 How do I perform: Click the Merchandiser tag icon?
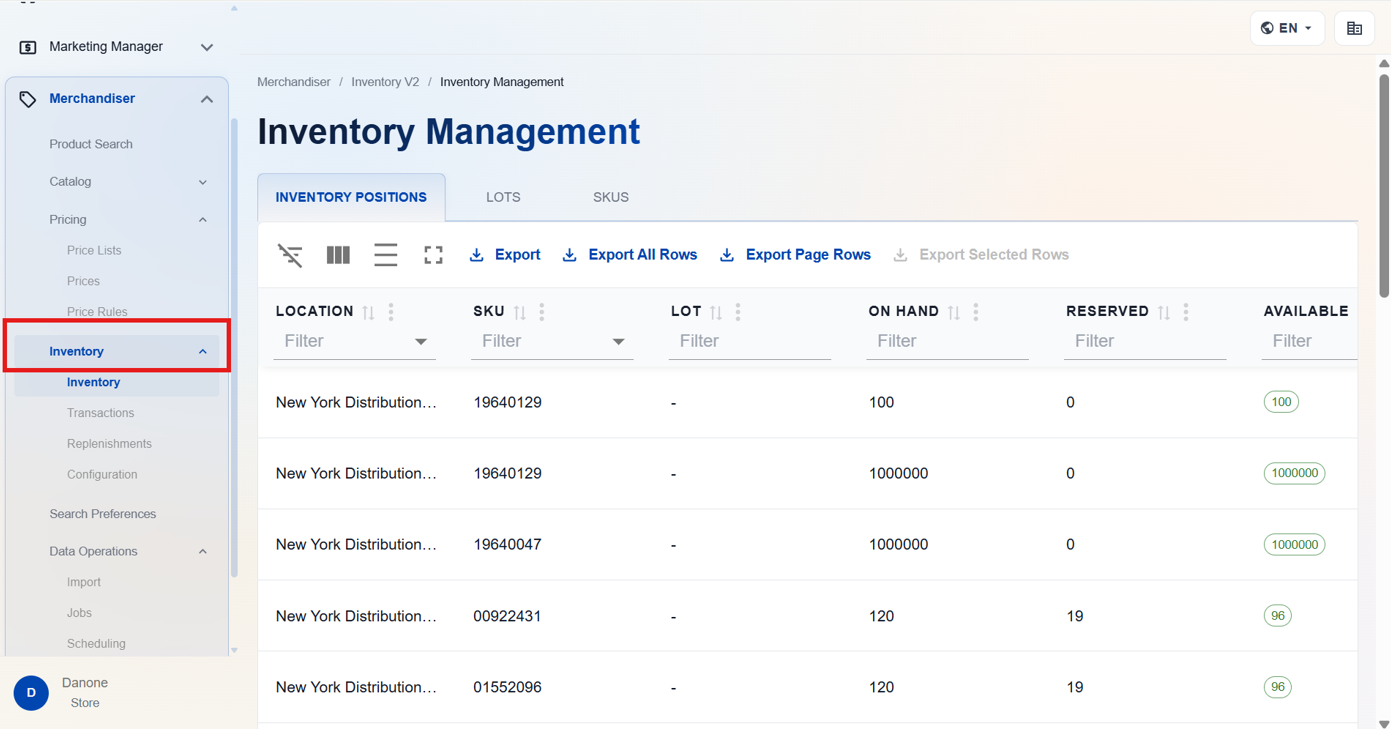28,99
